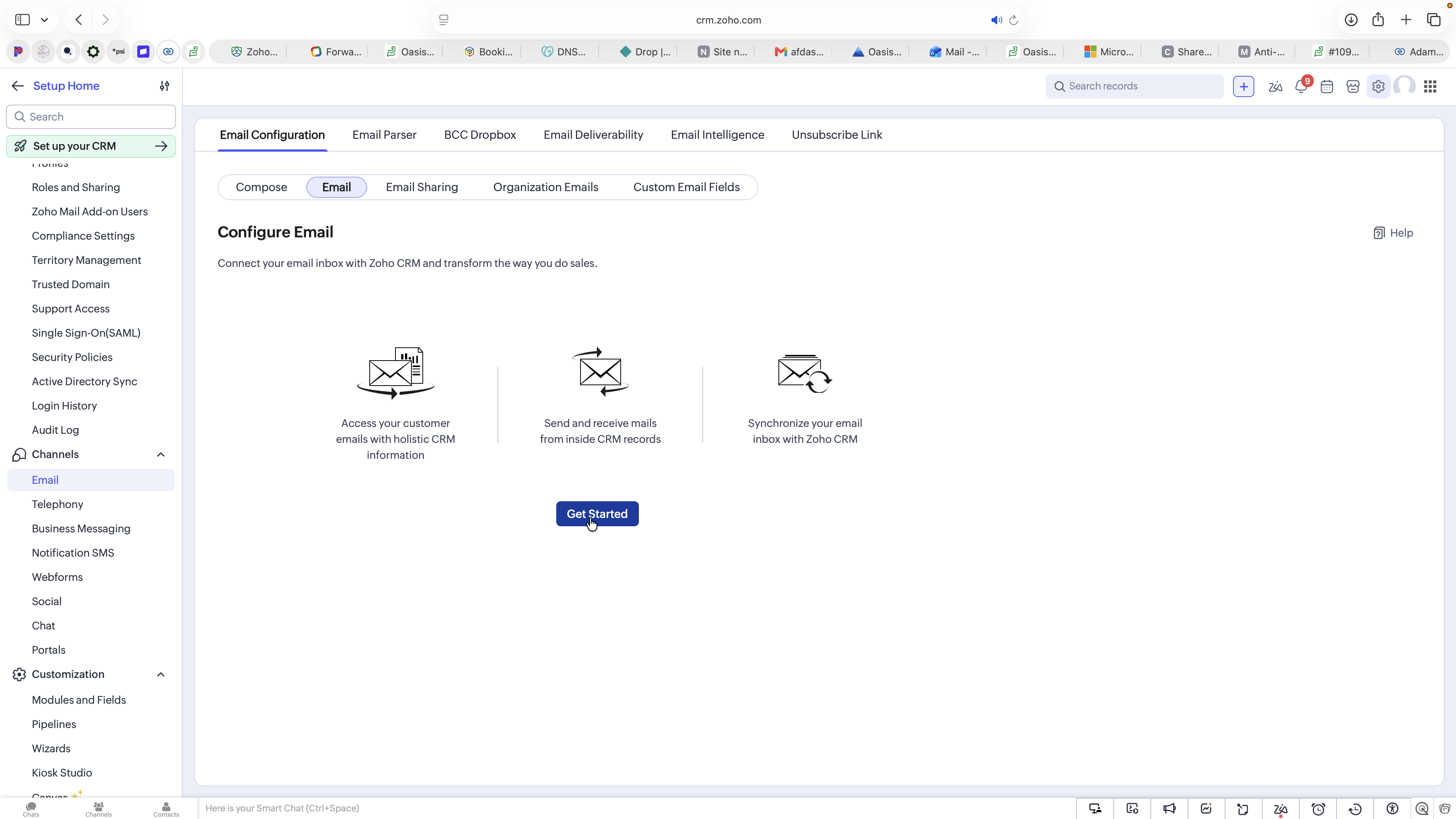Click the accessibility icon in bottom bar
The width and height of the screenshot is (1456, 819).
click(x=1392, y=809)
